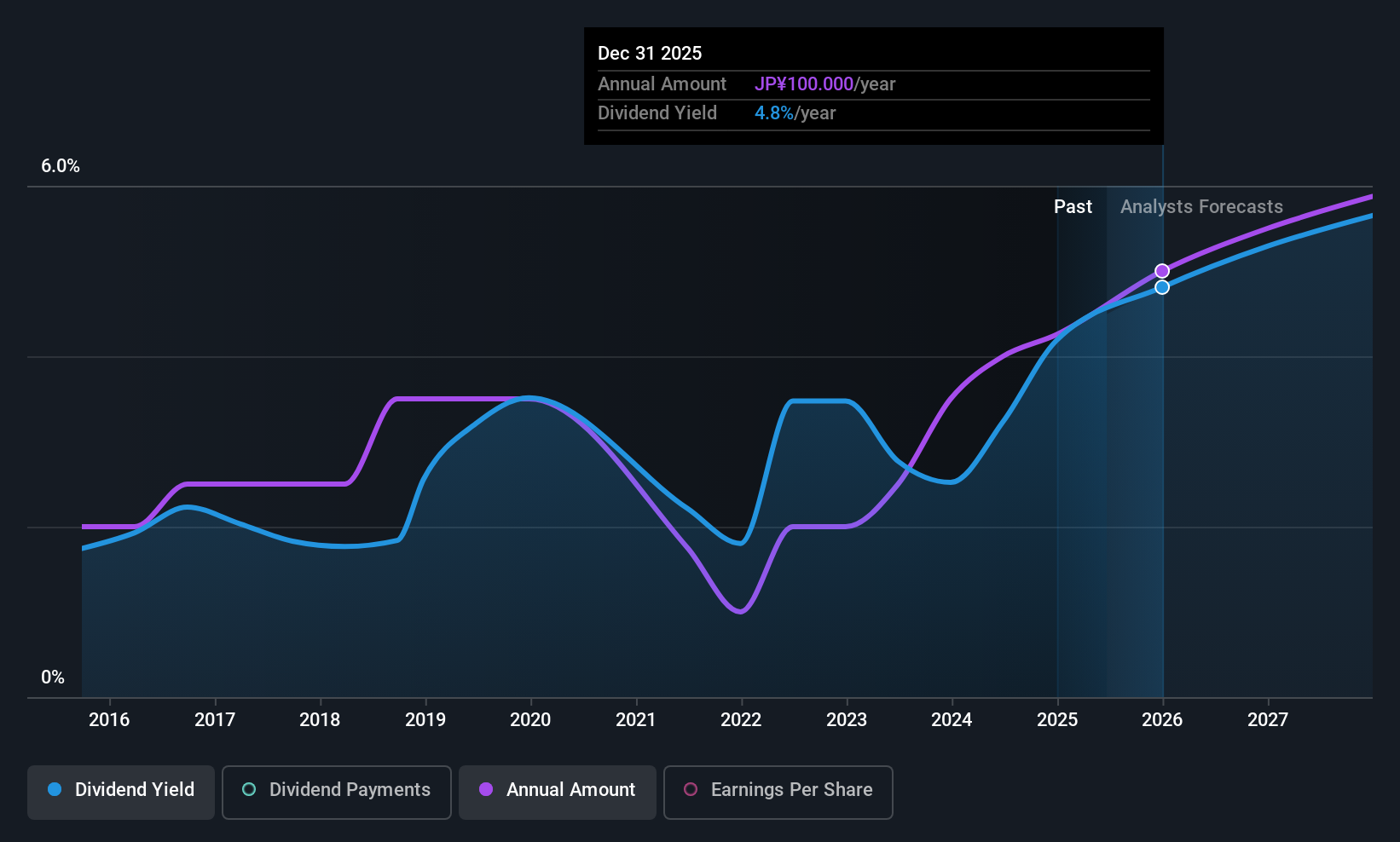The width and height of the screenshot is (1400, 842).
Task: Click the Analysts Forecasts label
Action: (1201, 207)
